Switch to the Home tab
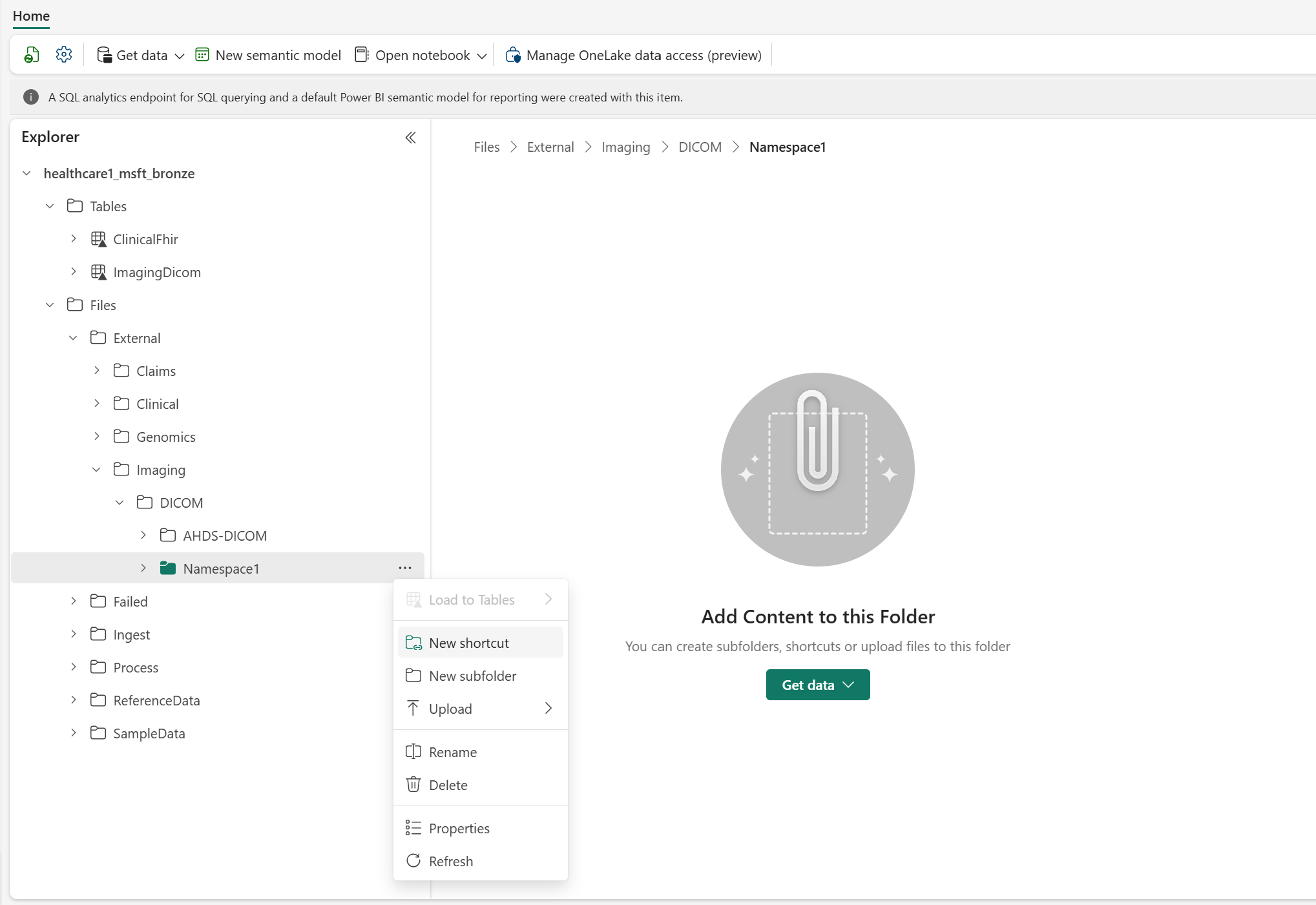 point(31,16)
